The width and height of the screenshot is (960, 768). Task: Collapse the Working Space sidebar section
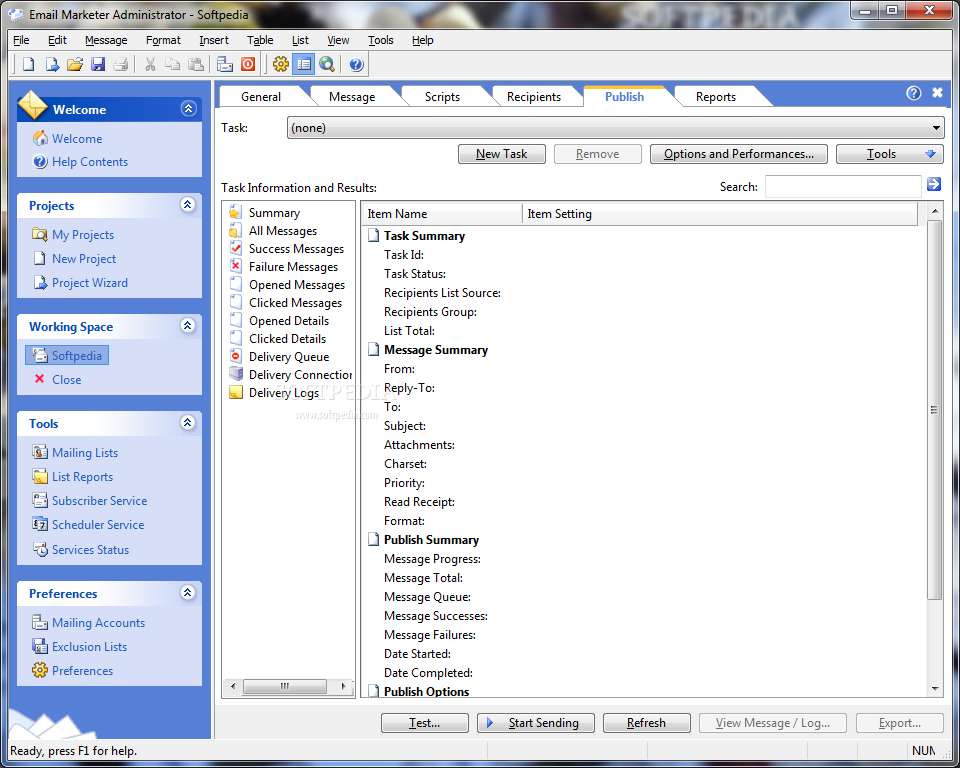[188, 325]
